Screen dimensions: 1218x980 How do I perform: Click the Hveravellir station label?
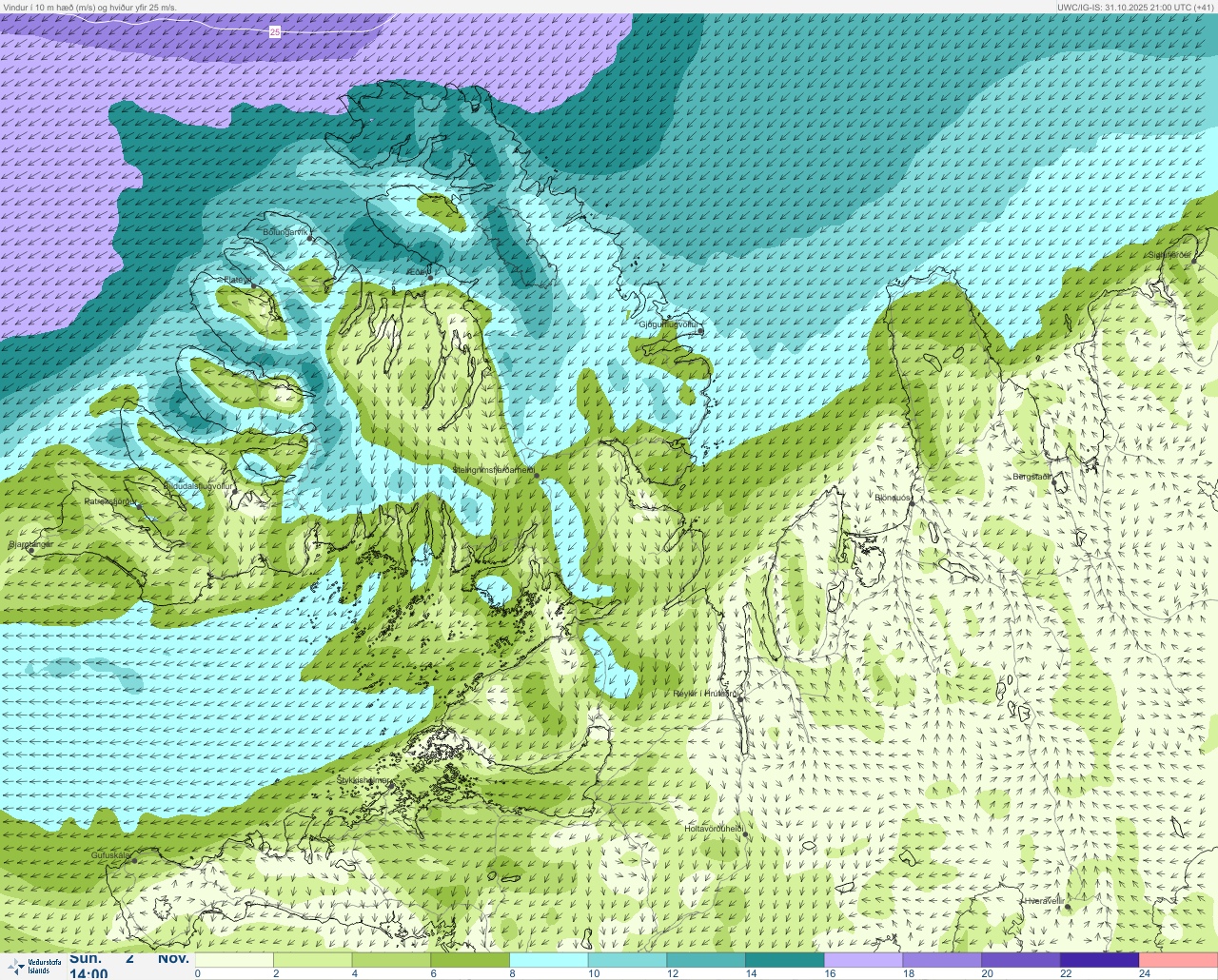coord(1043,900)
